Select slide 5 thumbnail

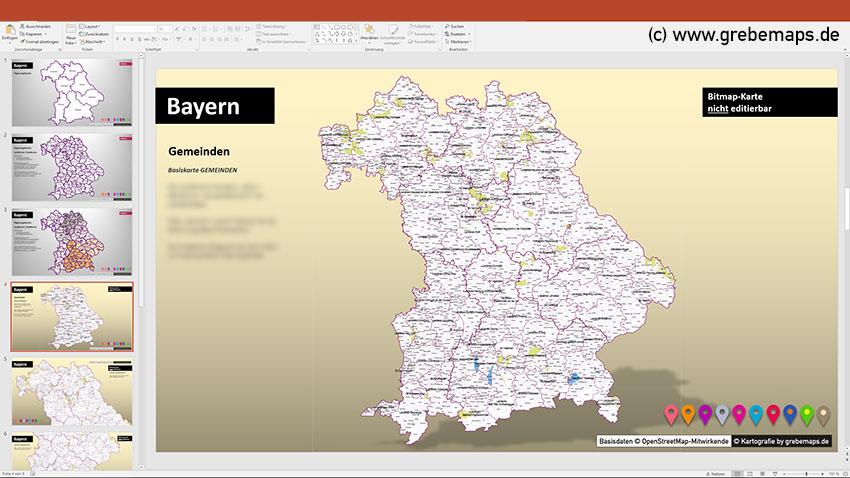pos(72,389)
